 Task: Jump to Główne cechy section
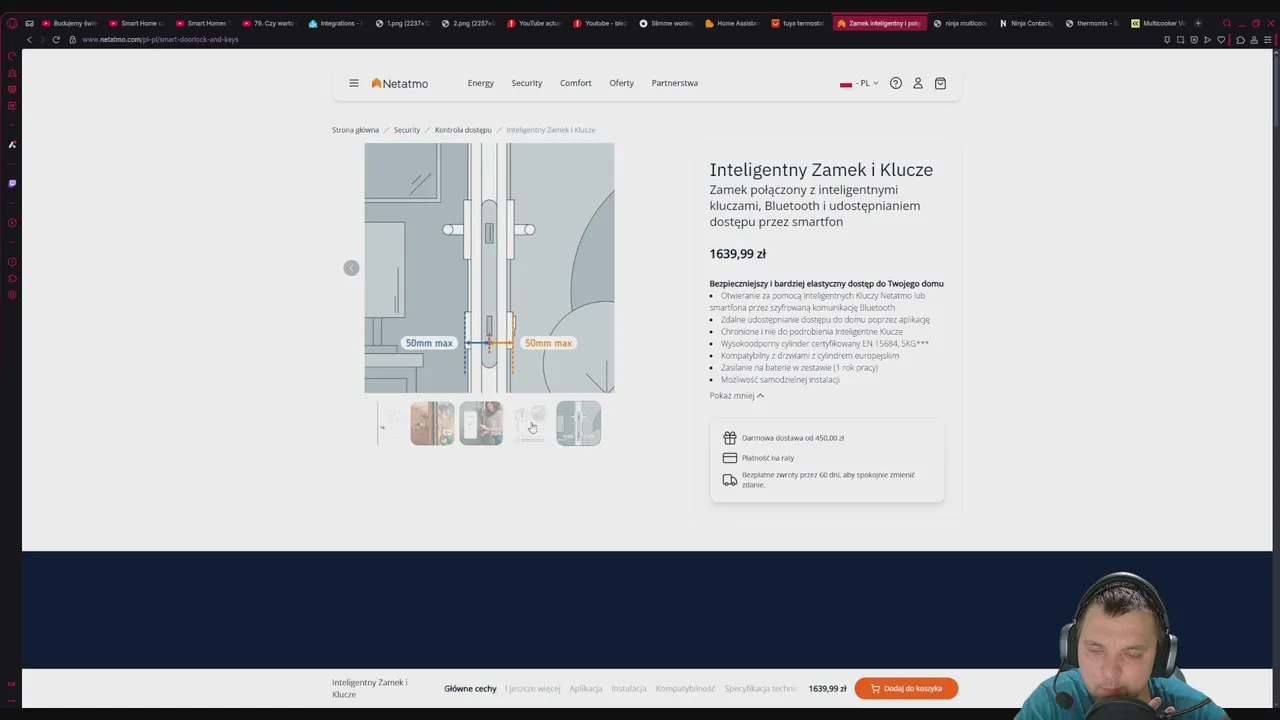pyautogui.click(x=470, y=688)
